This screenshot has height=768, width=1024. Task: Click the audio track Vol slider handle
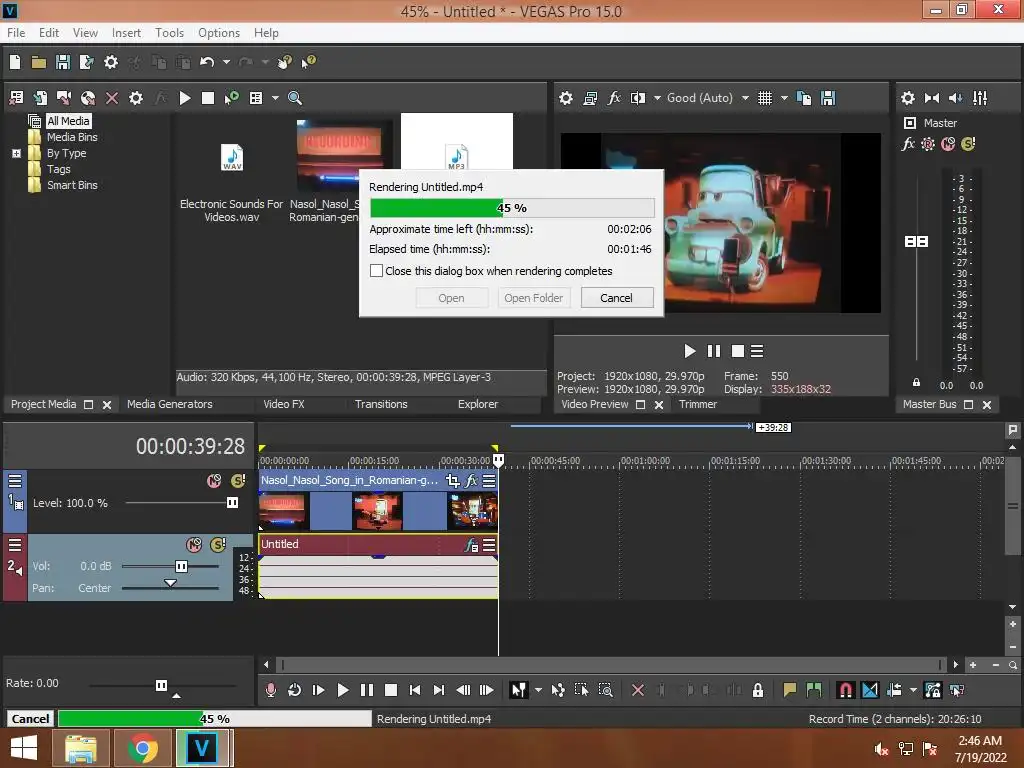point(181,566)
